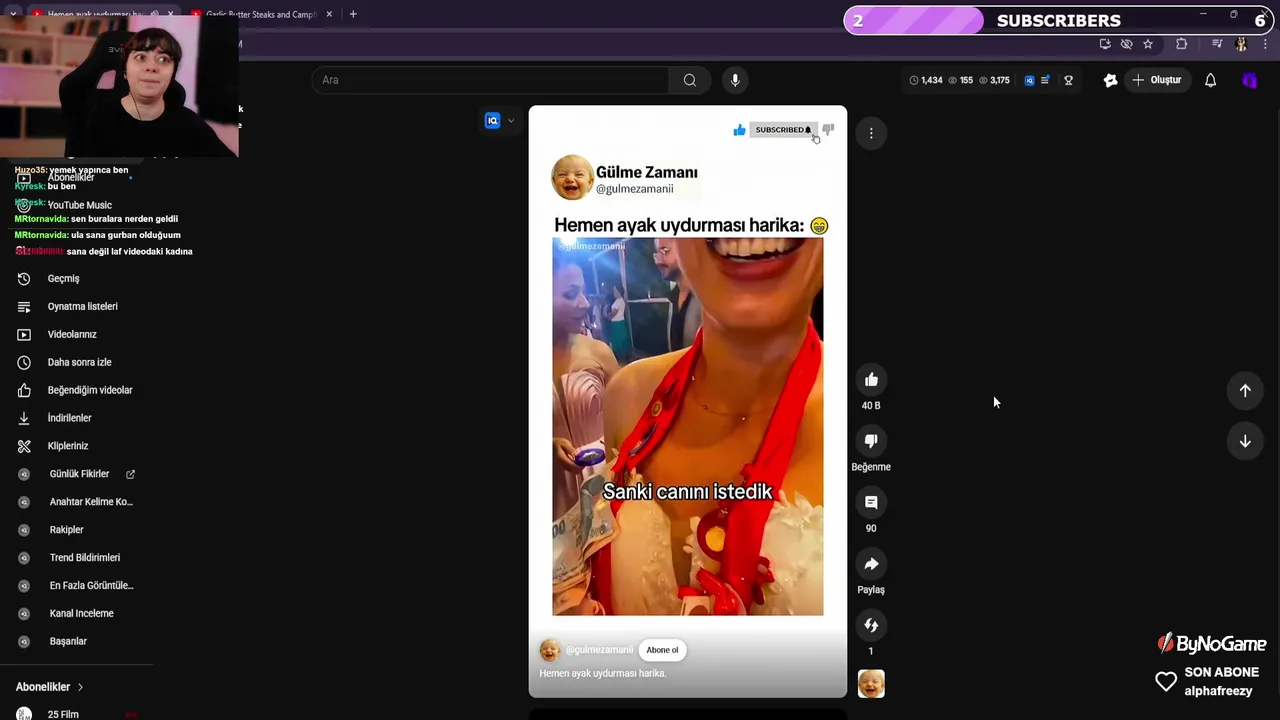Open YouTube Music in sidebar
The height and width of the screenshot is (720, 1280).
pos(79,206)
